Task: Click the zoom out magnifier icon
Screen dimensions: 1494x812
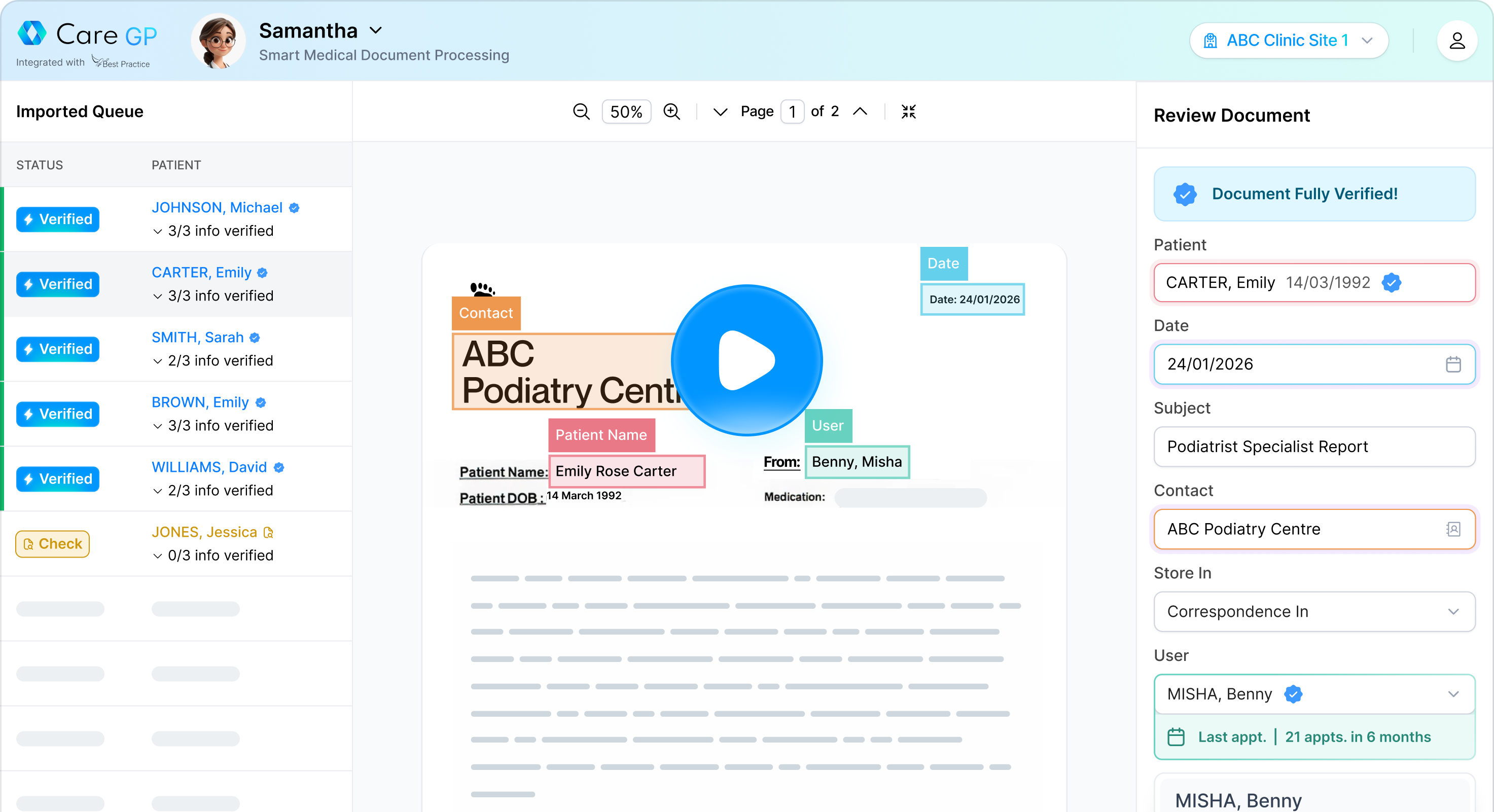Action: click(x=581, y=112)
